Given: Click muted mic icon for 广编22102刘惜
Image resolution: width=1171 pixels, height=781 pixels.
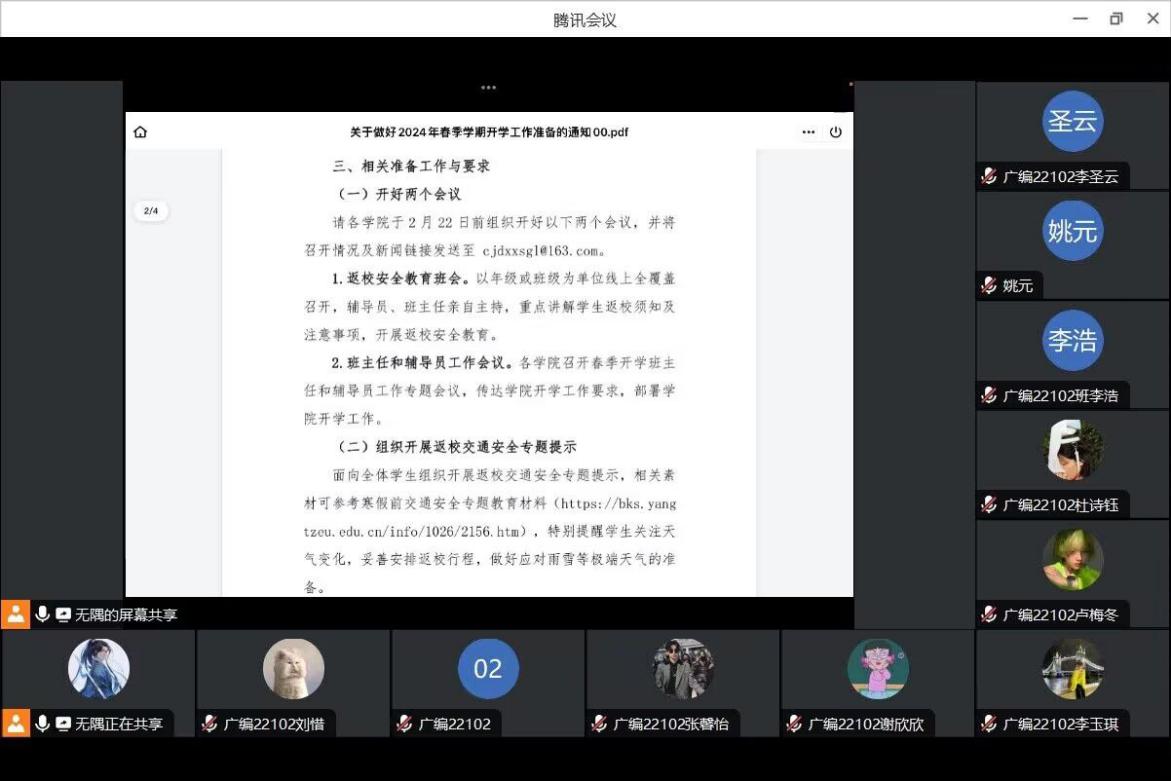Looking at the screenshot, I should pyautogui.click(x=210, y=724).
